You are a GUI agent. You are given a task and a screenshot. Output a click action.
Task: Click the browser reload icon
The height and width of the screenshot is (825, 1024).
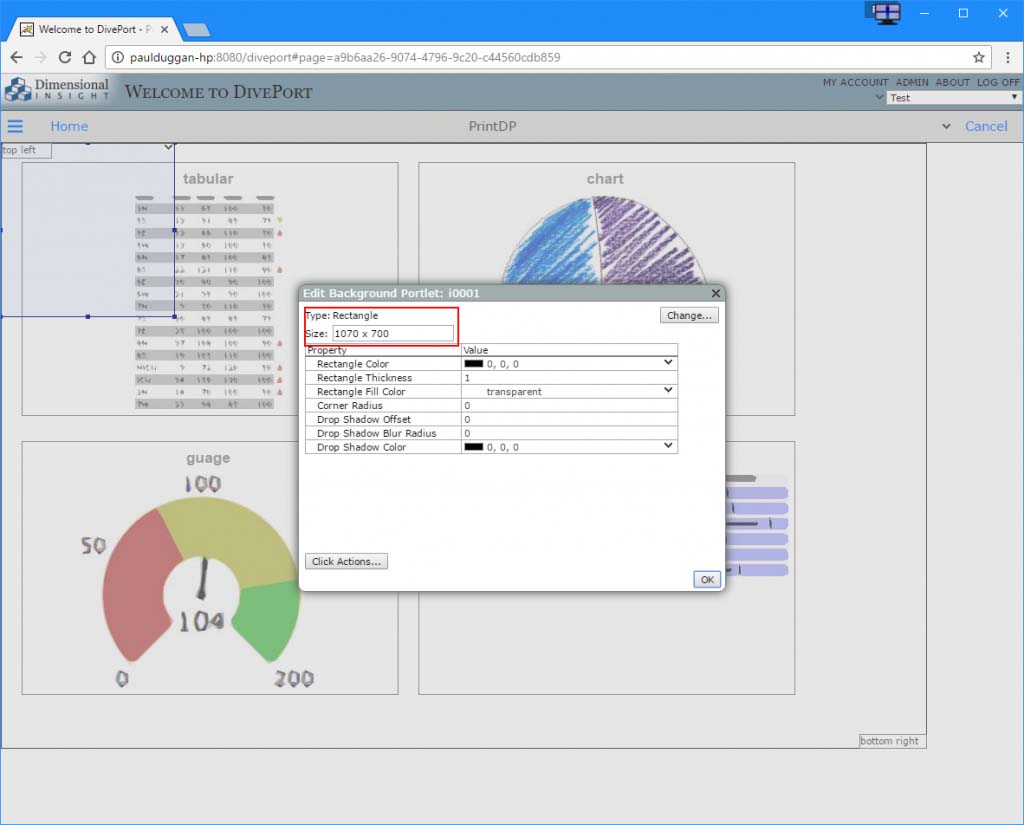pyautogui.click(x=65, y=57)
